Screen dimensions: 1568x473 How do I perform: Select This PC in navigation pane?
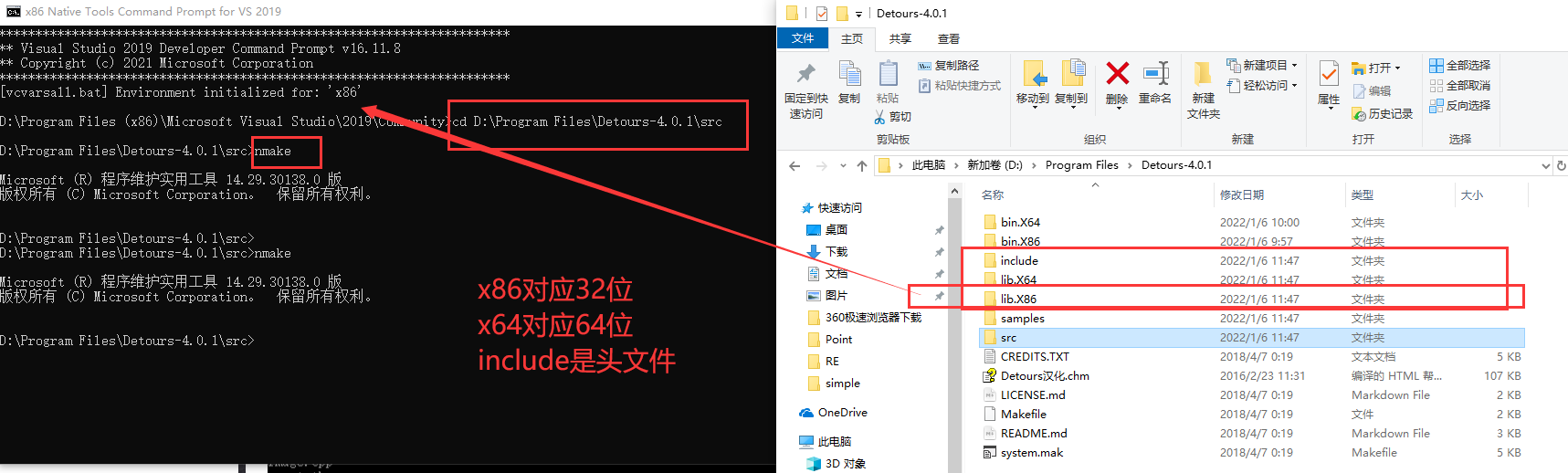pos(825,442)
